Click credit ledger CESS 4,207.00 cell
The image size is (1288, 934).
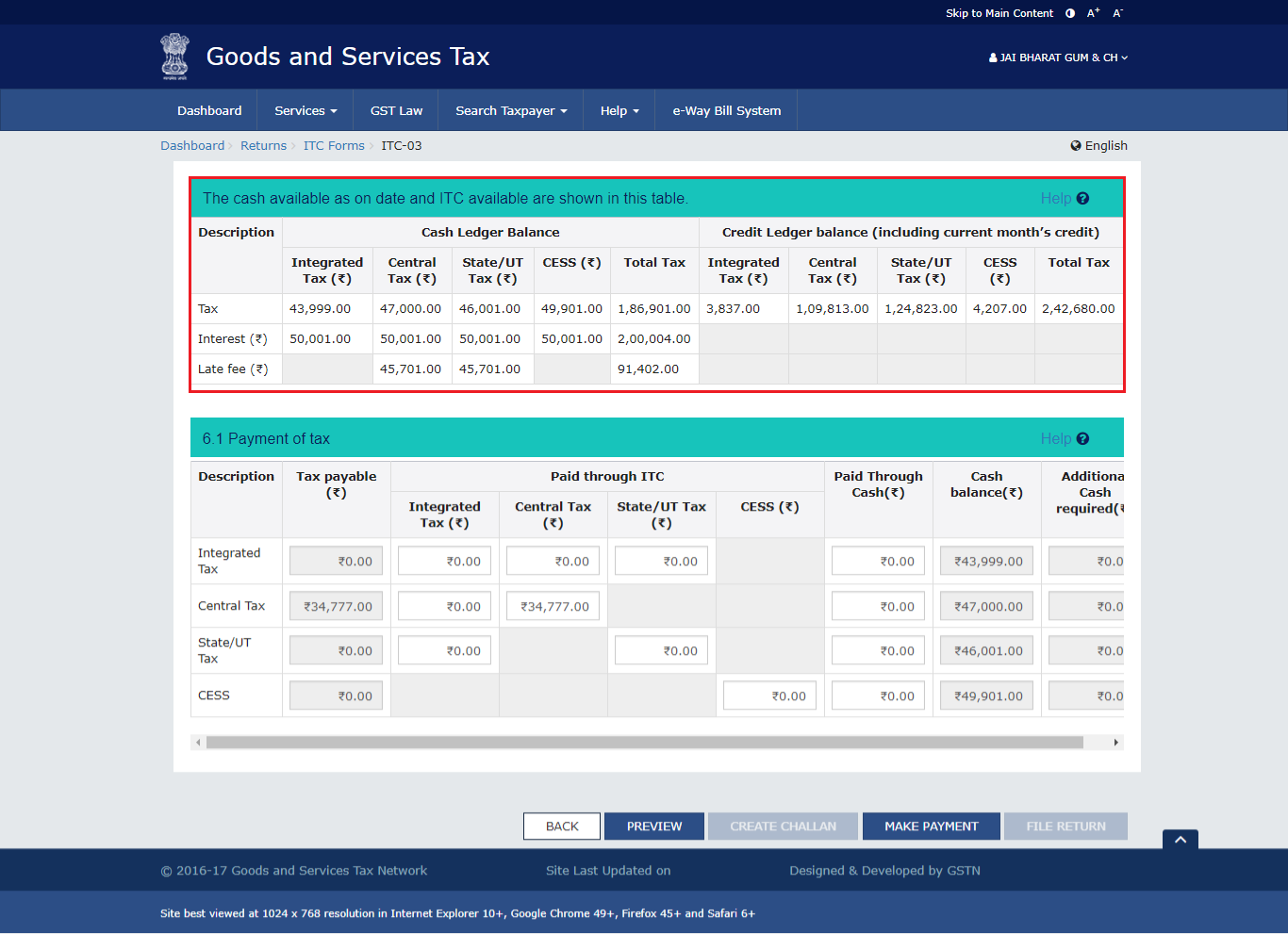coord(1000,309)
